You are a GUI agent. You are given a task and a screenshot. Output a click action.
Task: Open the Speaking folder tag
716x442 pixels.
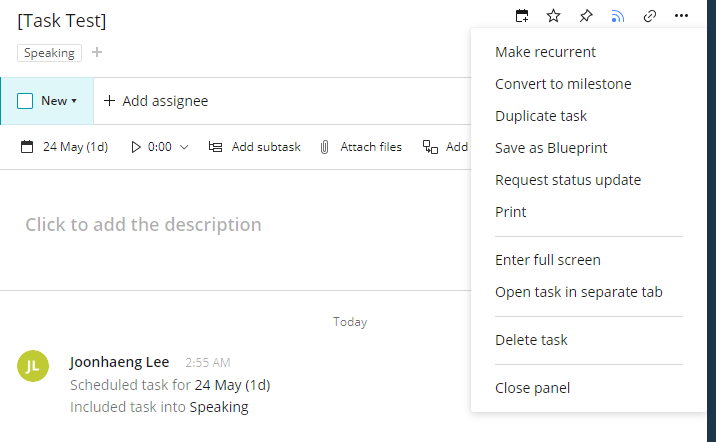[49, 53]
